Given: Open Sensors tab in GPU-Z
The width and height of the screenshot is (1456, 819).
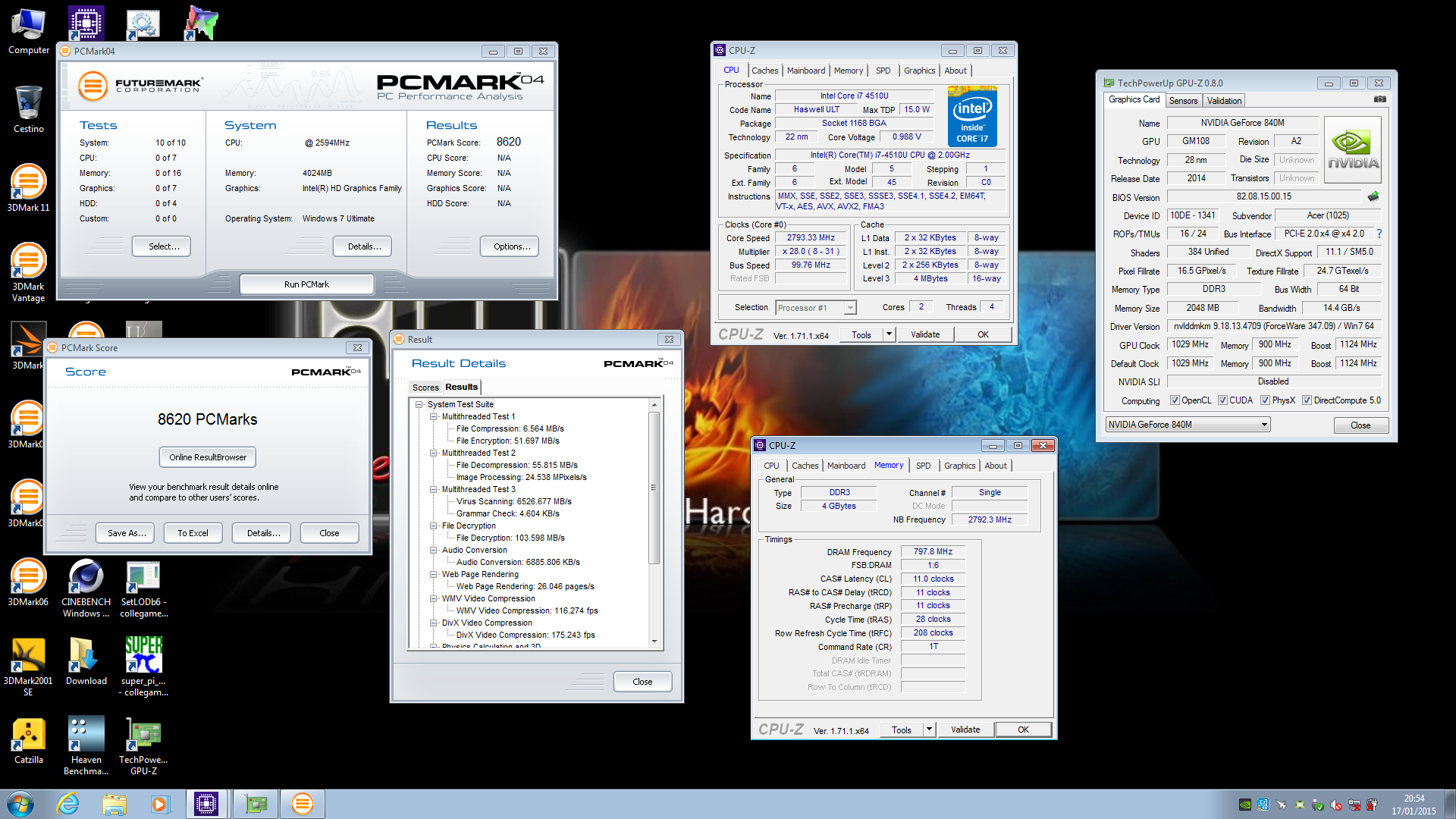Looking at the screenshot, I should coord(1183,101).
